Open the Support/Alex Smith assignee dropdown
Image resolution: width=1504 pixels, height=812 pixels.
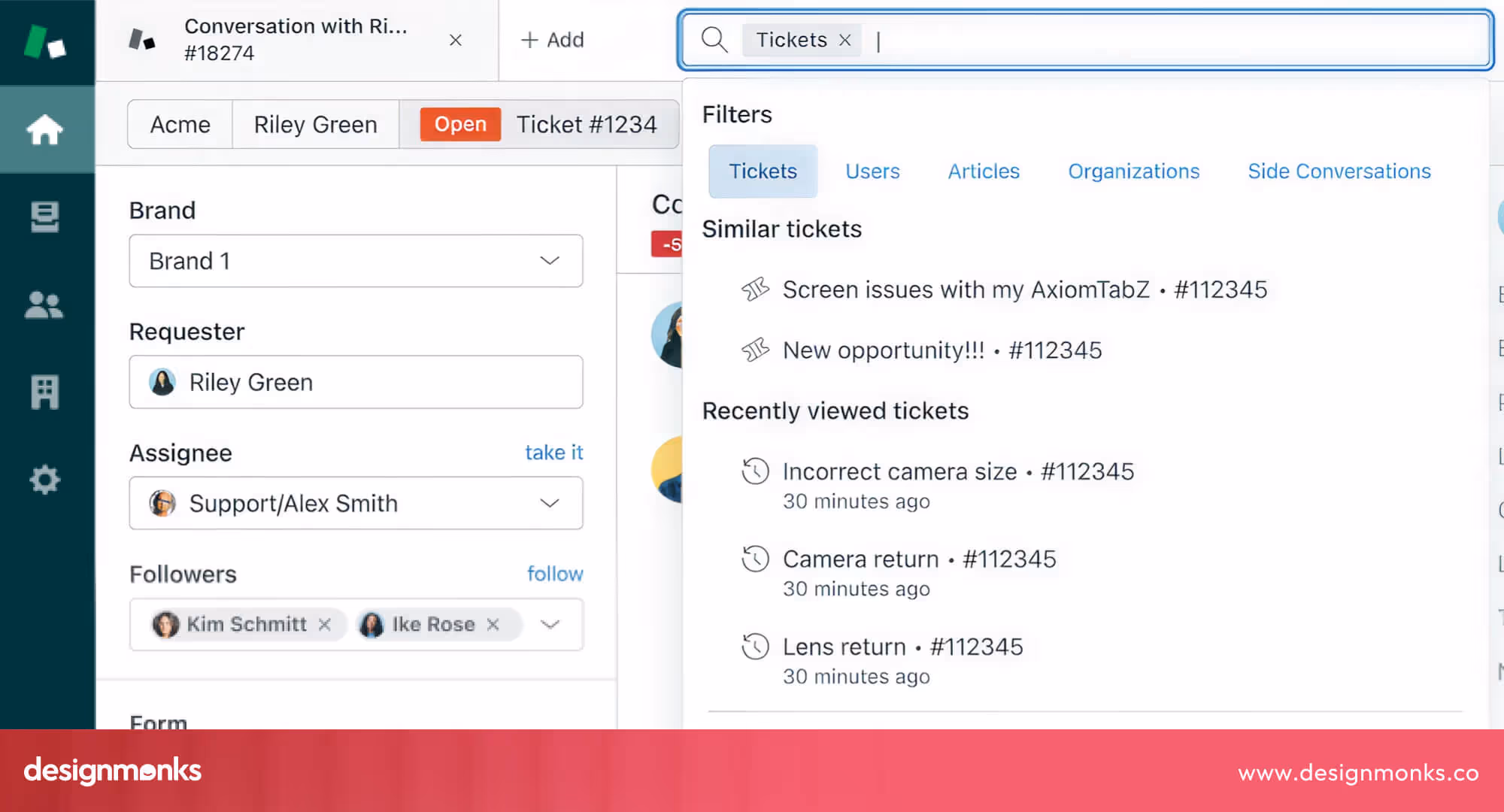coord(549,503)
